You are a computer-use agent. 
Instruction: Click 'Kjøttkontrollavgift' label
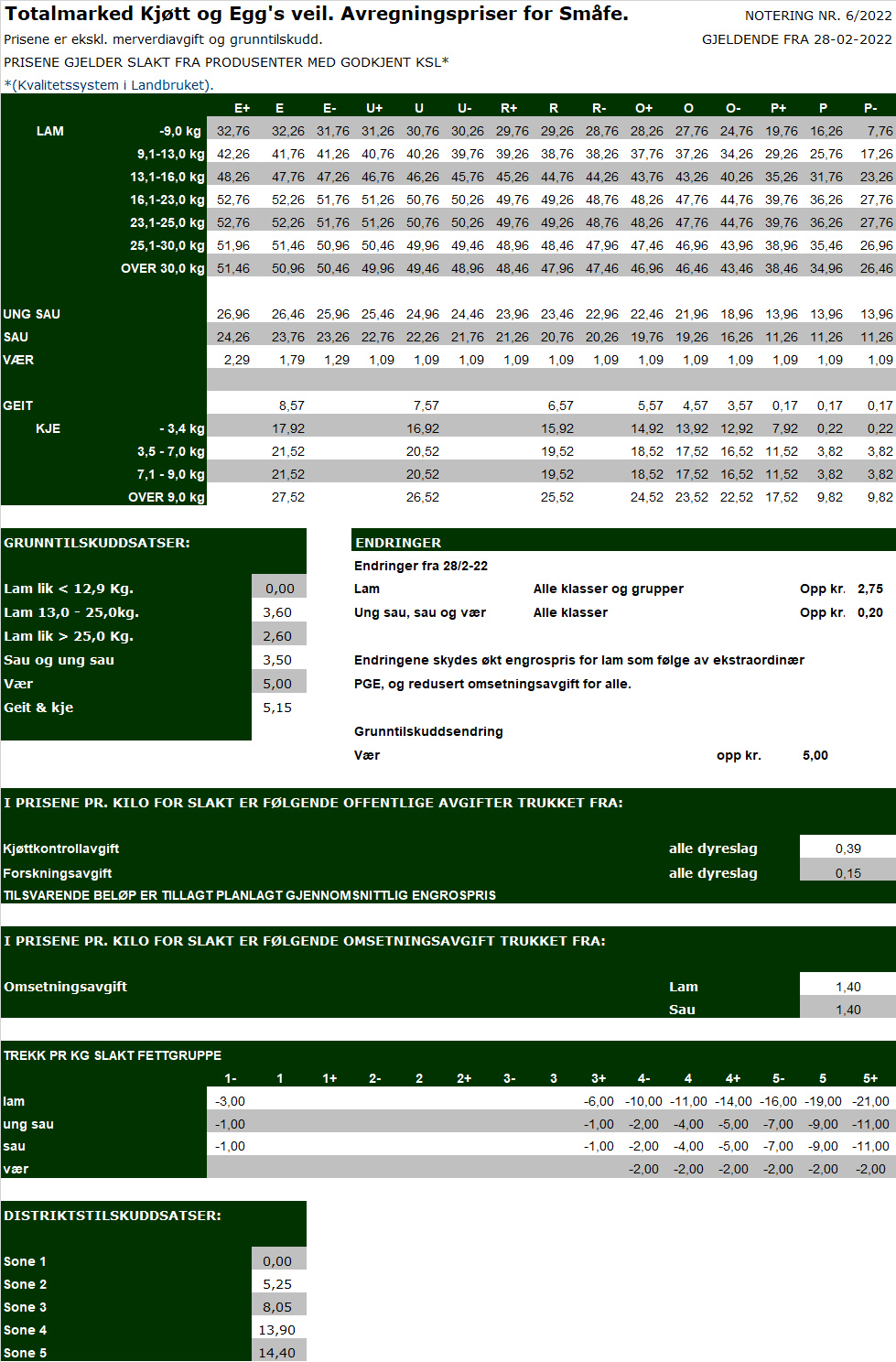coord(61,849)
